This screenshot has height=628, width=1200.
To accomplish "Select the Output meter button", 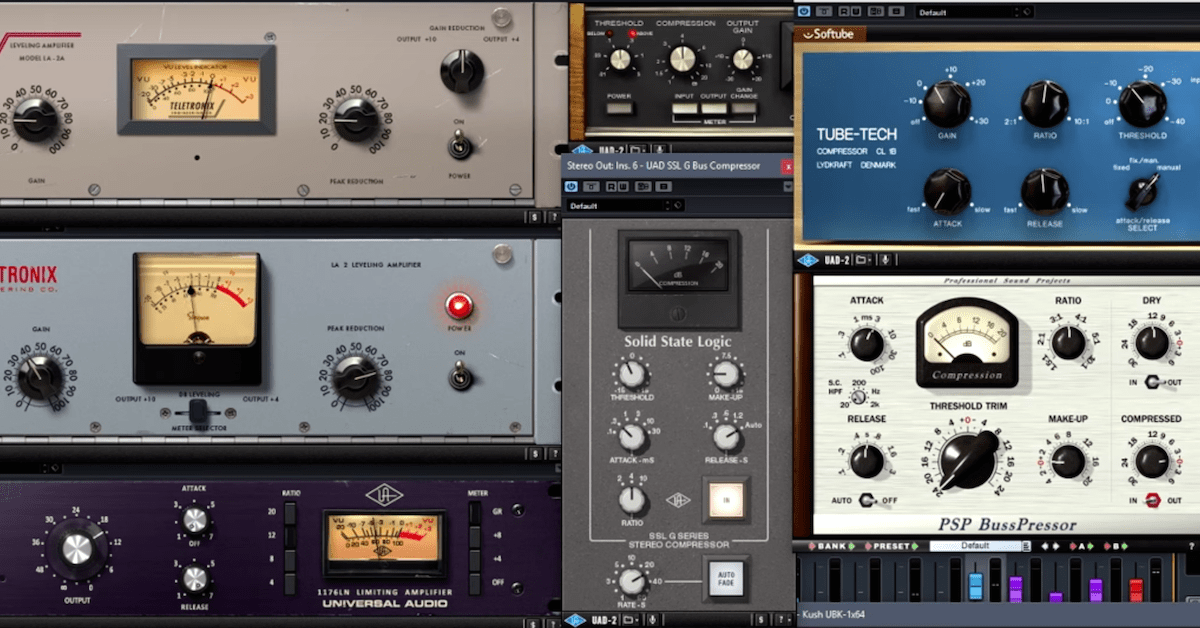I will click(714, 108).
